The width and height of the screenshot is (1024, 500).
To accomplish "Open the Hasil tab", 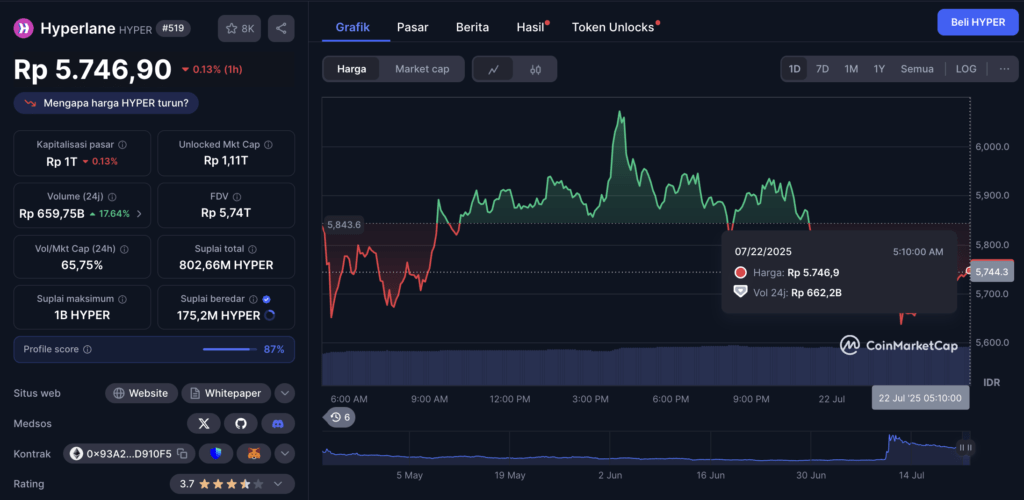I will pyautogui.click(x=531, y=27).
